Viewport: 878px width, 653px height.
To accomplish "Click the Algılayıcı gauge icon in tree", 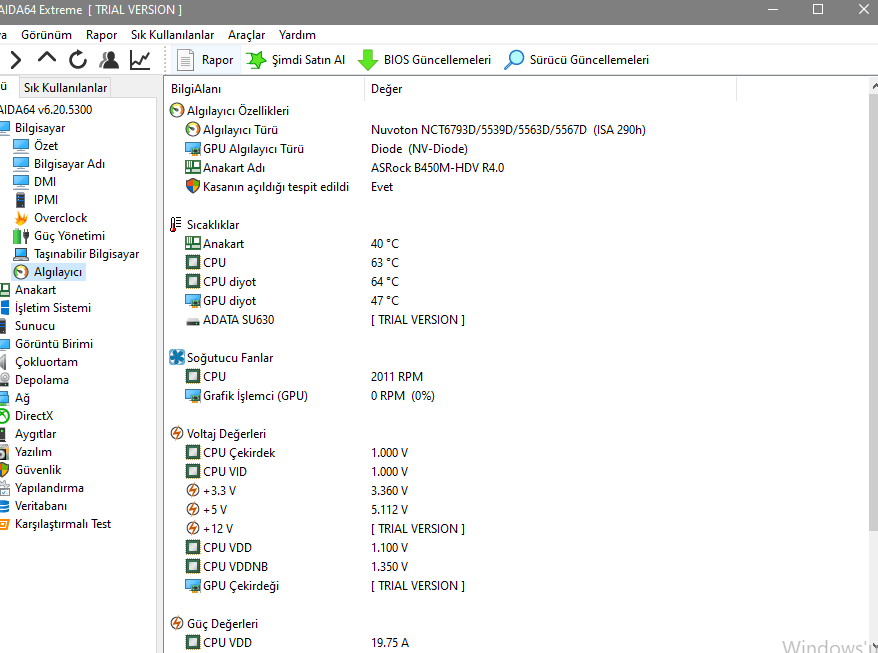I will point(21,272).
